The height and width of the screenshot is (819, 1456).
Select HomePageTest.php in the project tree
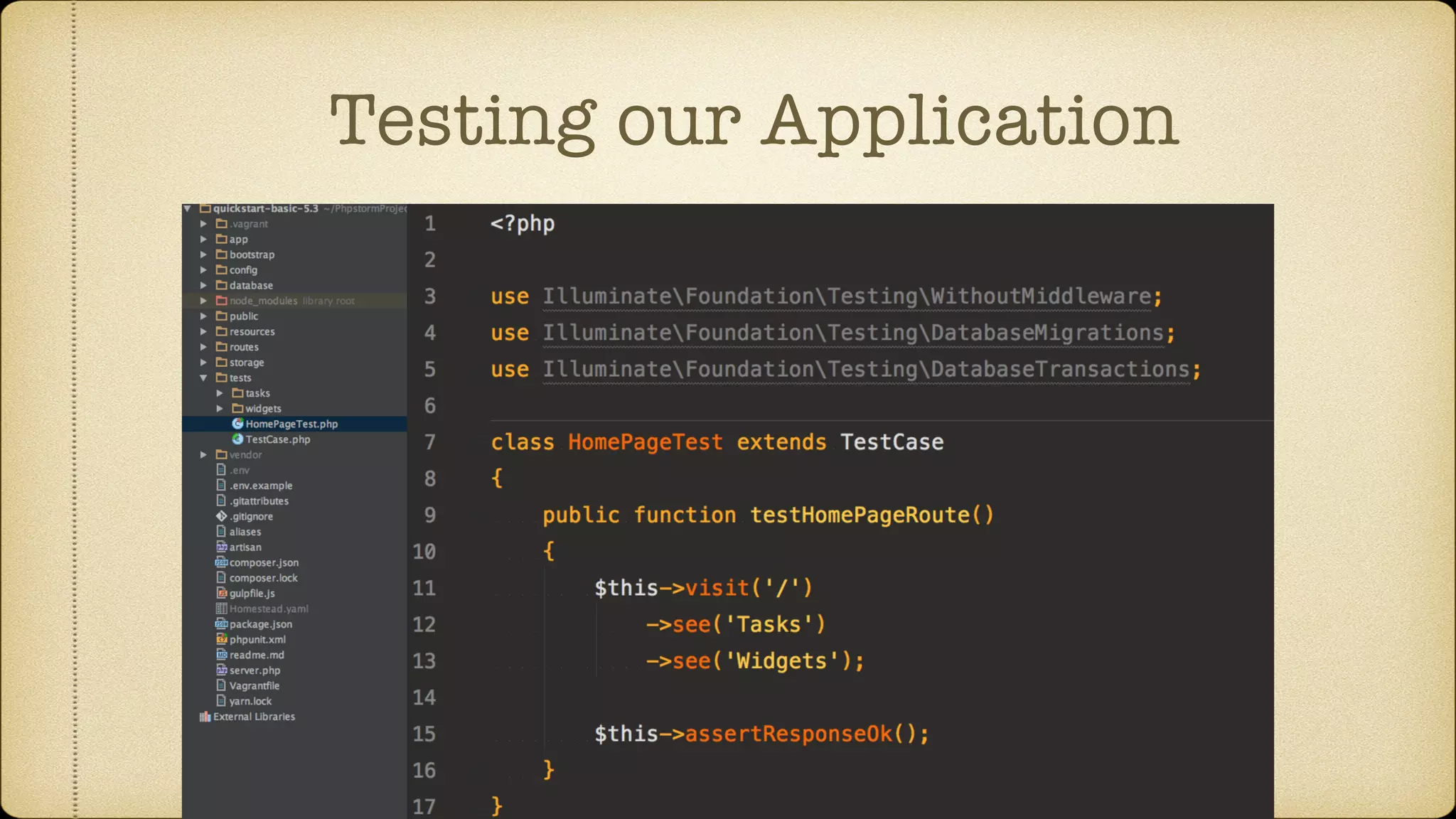[x=291, y=424]
